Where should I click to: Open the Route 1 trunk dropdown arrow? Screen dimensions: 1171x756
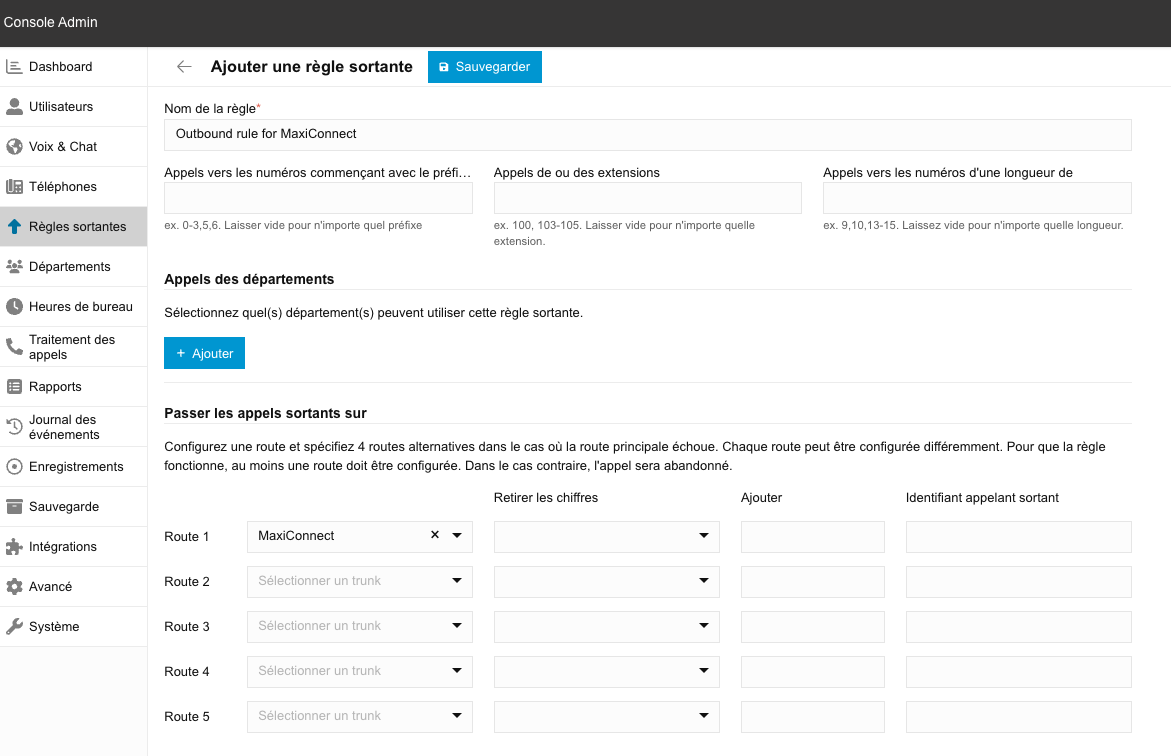[457, 536]
